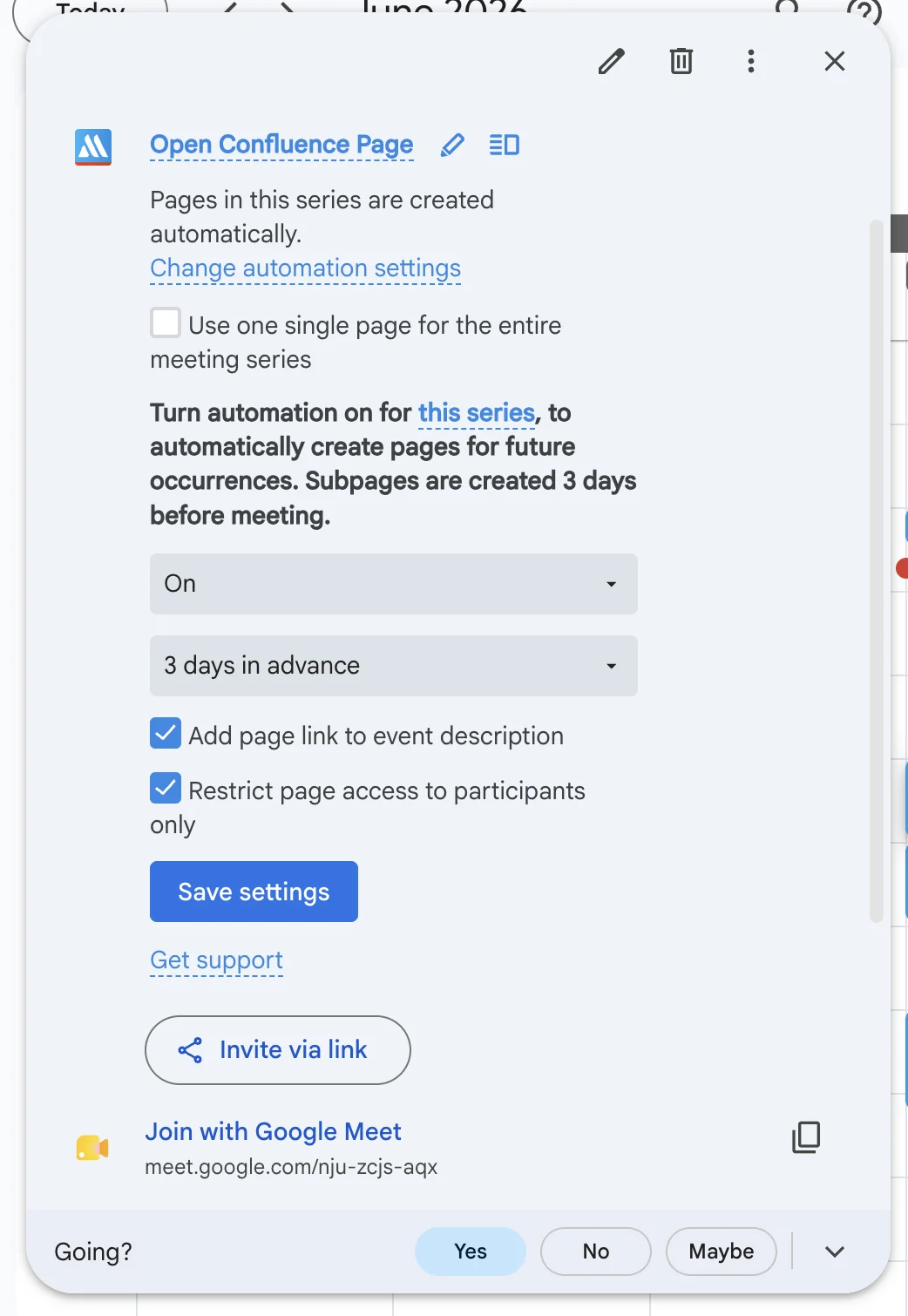Screen dimensions: 908x1316
Task: Click the edit event pencil icon
Action: point(611,61)
